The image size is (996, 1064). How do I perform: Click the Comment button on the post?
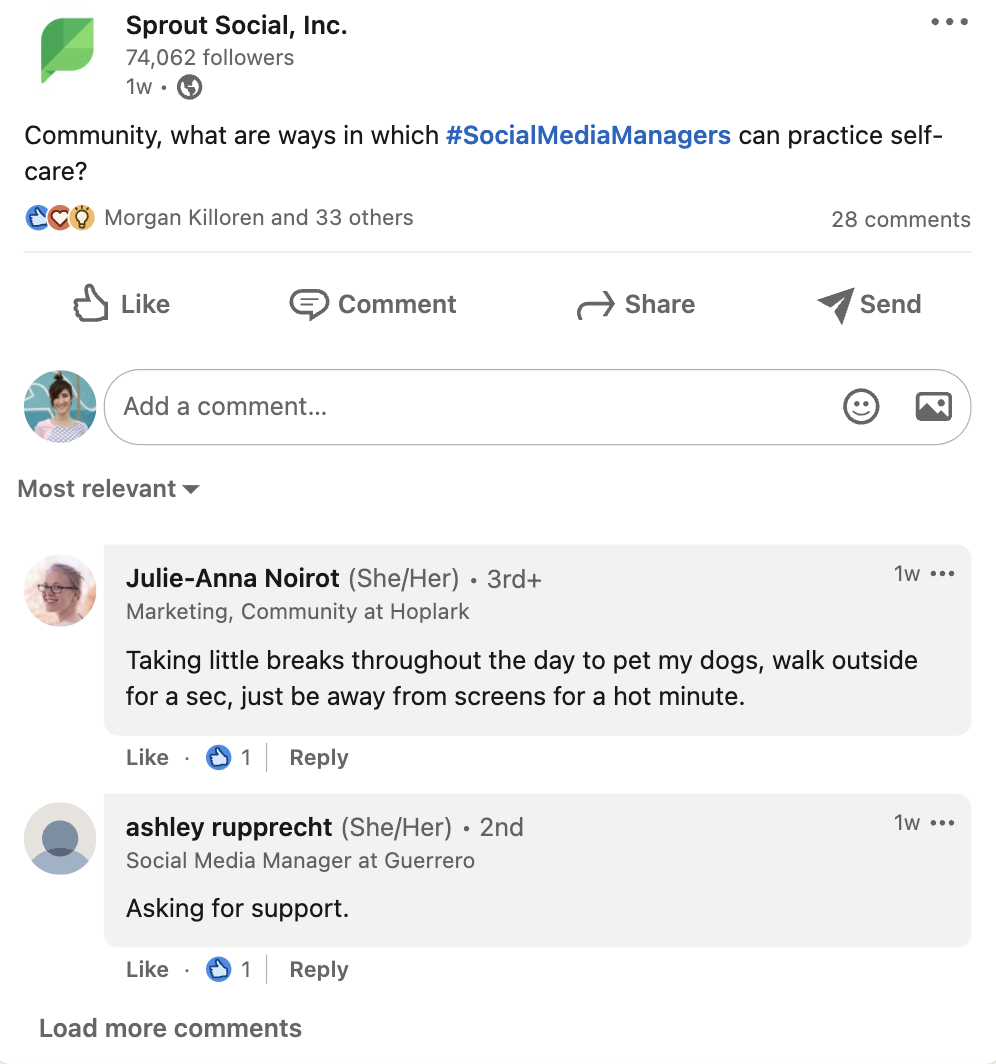click(373, 304)
